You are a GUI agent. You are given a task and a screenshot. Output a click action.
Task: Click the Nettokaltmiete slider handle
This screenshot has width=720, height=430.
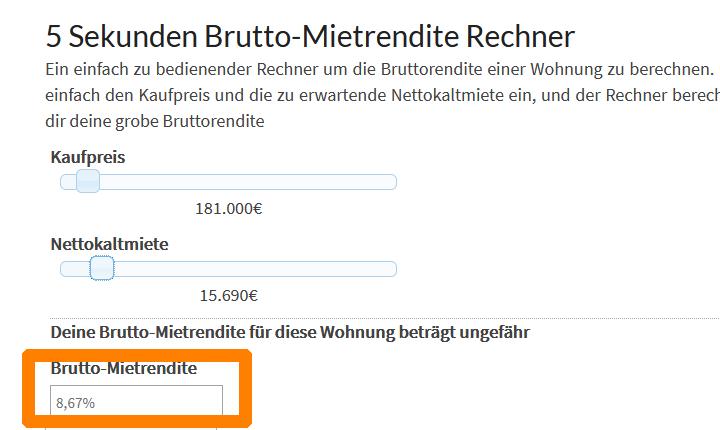[102, 268]
